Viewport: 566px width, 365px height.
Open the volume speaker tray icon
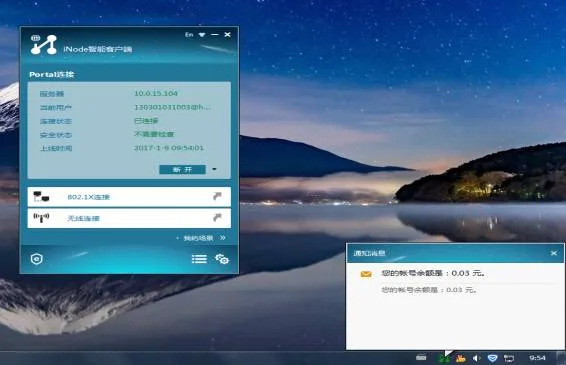click(476, 358)
